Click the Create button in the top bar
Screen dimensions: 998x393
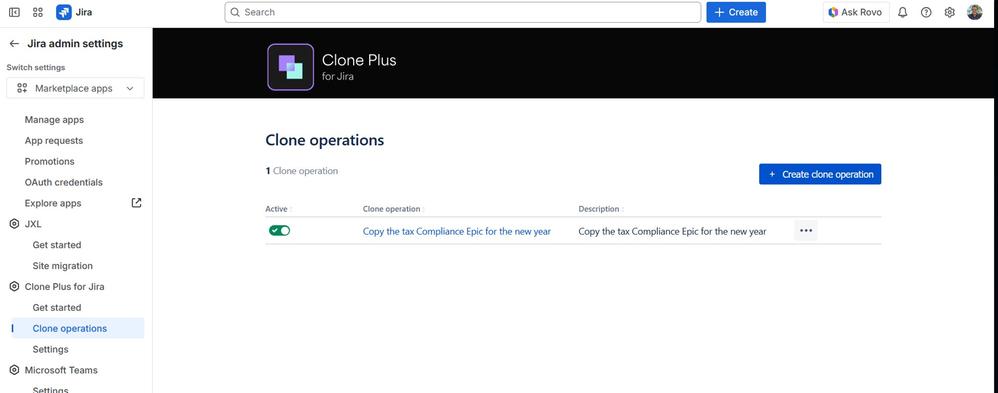[x=736, y=12]
